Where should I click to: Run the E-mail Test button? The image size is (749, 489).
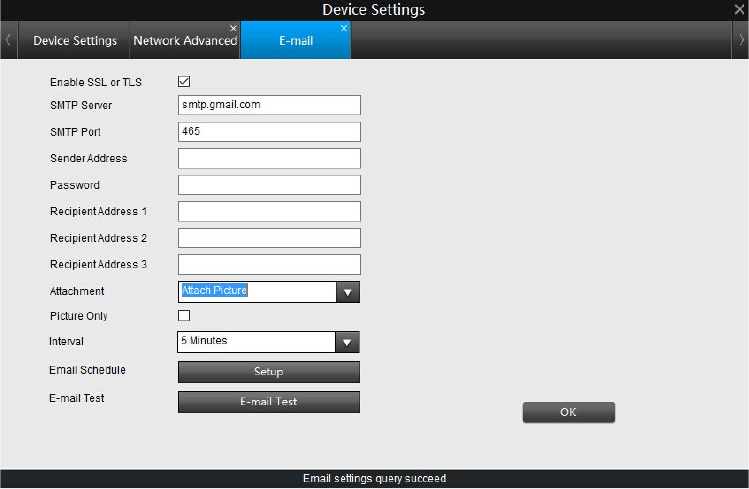coord(268,402)
